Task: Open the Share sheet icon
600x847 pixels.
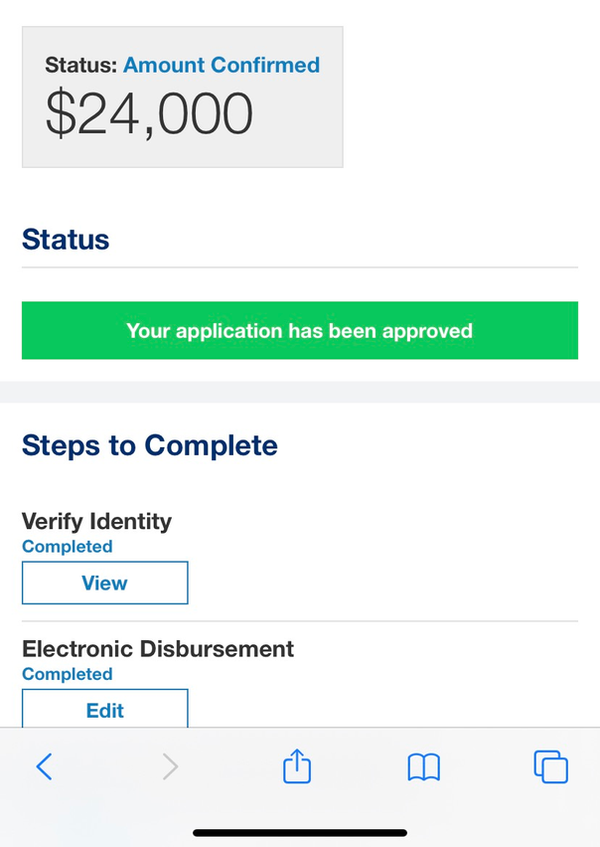Action: point(297,767)
